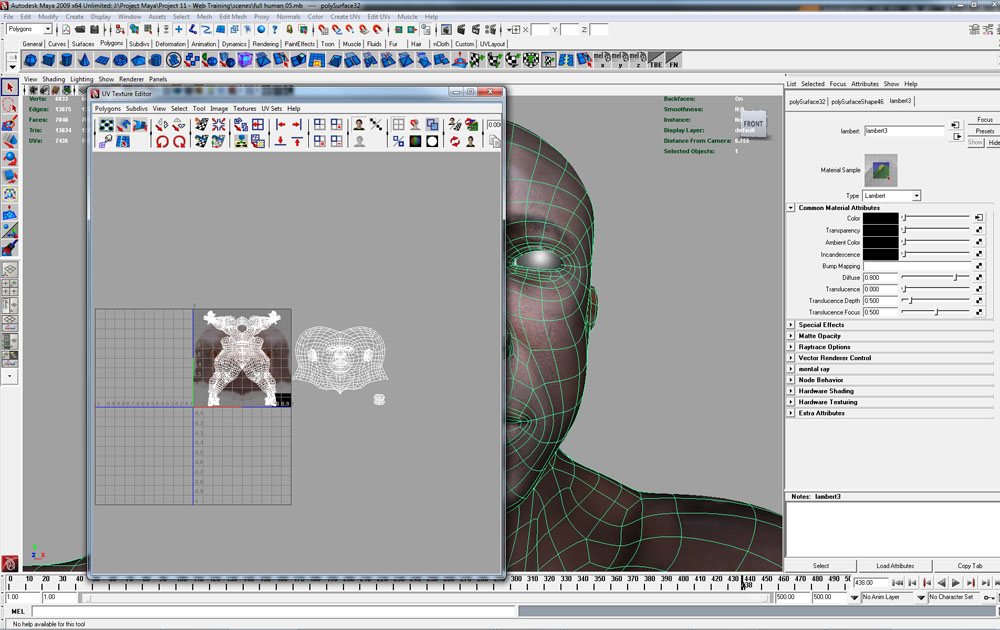Open the Textures menu in UV Texture Editor

[x=244, y=108]
